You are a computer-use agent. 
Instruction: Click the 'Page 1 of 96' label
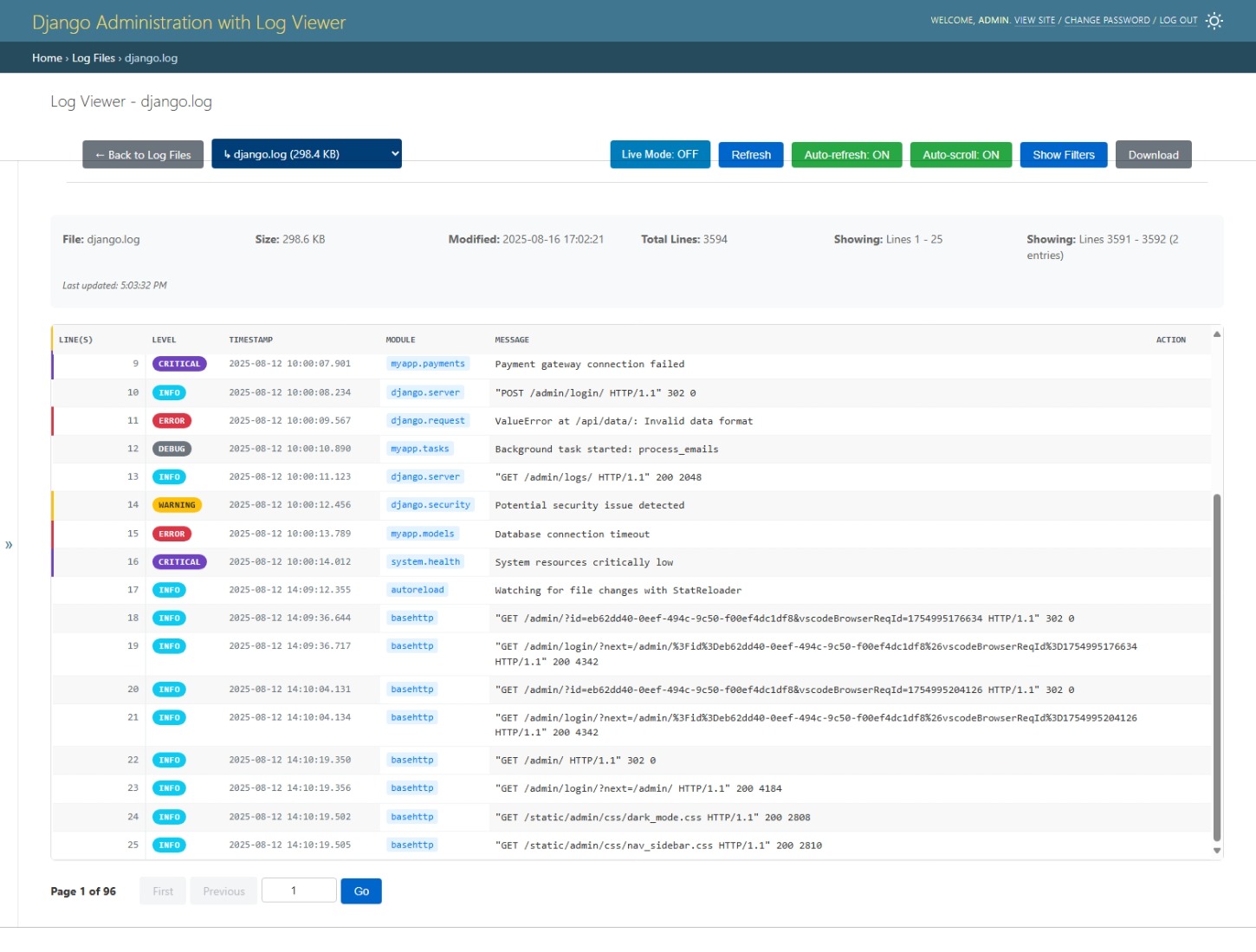(83, 891)
